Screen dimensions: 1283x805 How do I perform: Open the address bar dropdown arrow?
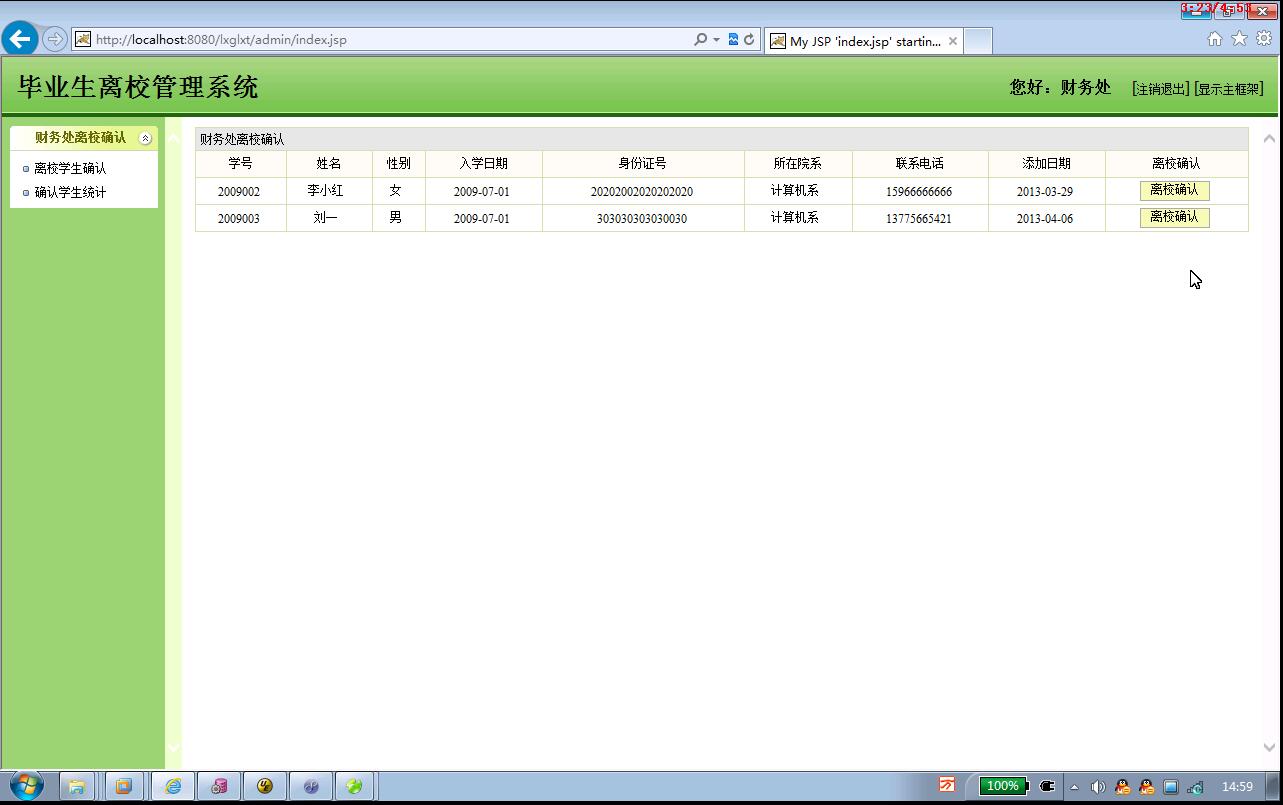[716, 40]
